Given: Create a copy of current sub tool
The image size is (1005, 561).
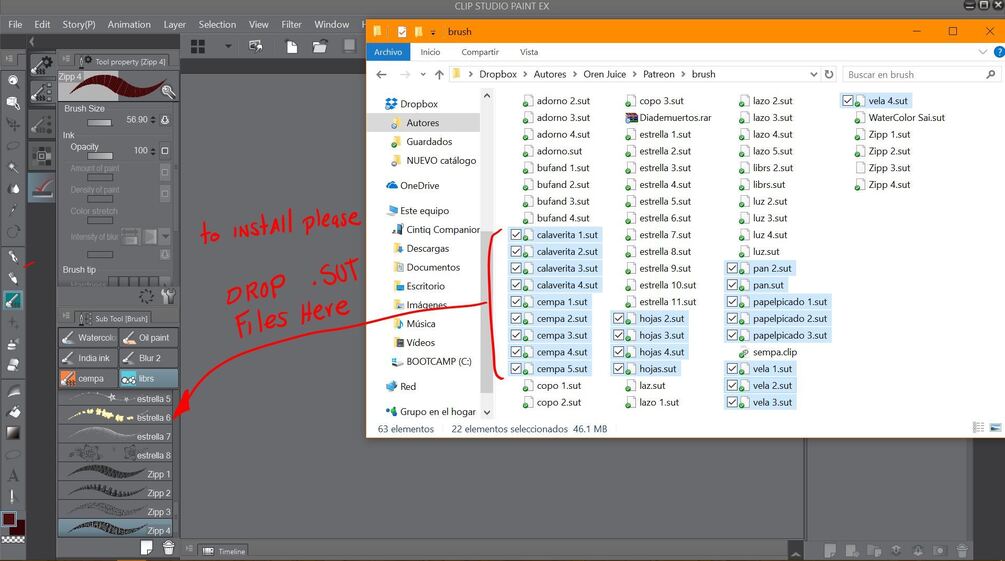Looking at the screenshot, I should pos(147,547).
